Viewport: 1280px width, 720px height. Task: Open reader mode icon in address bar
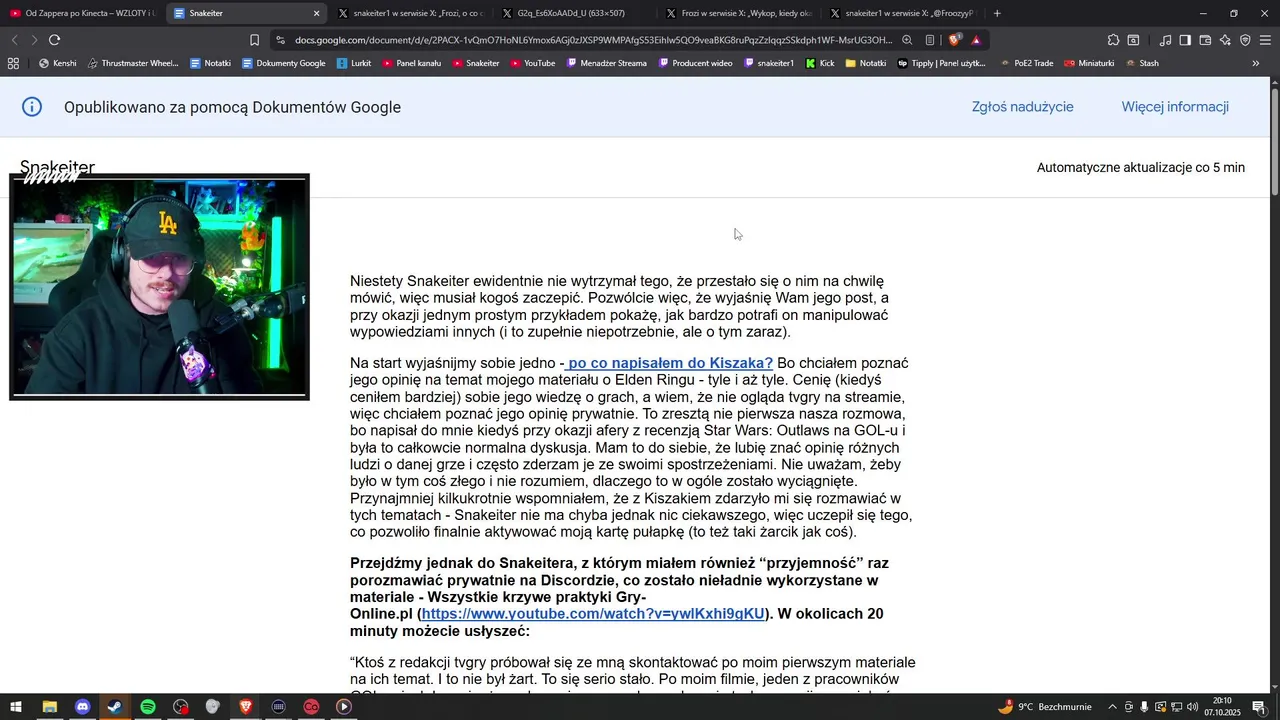coord(930,40)
